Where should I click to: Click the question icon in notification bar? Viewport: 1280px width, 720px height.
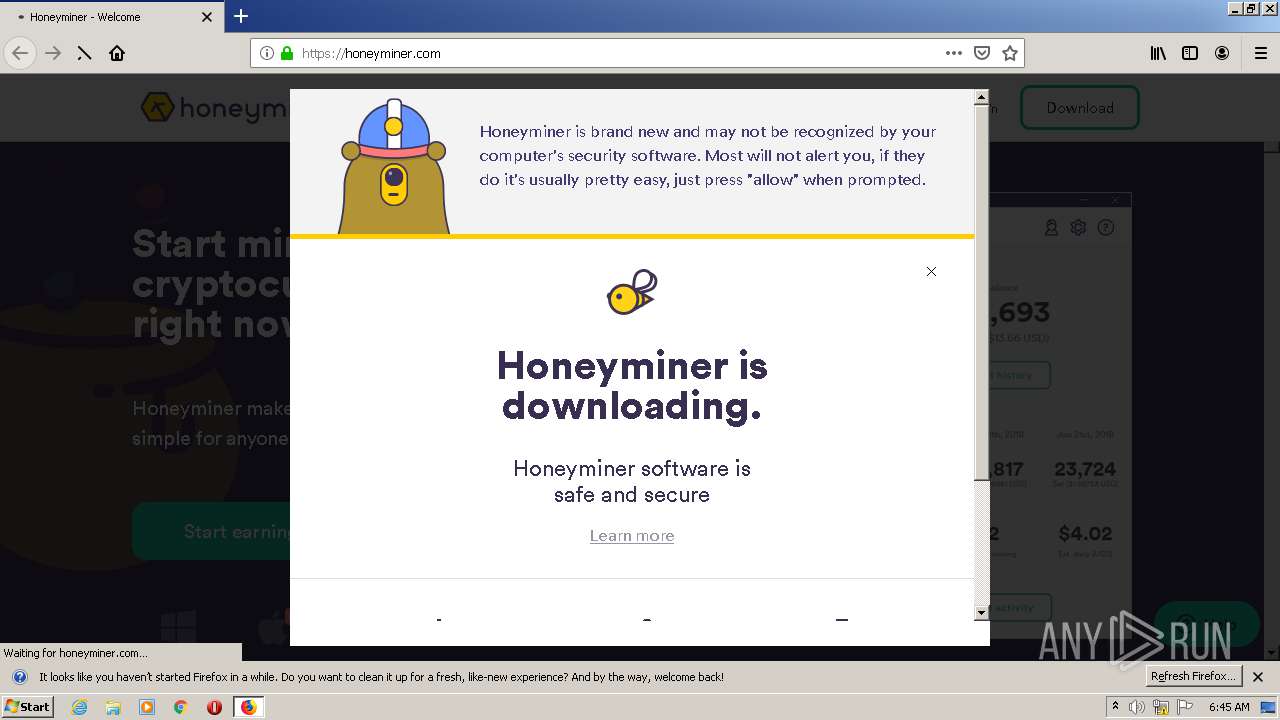point(19,677)
